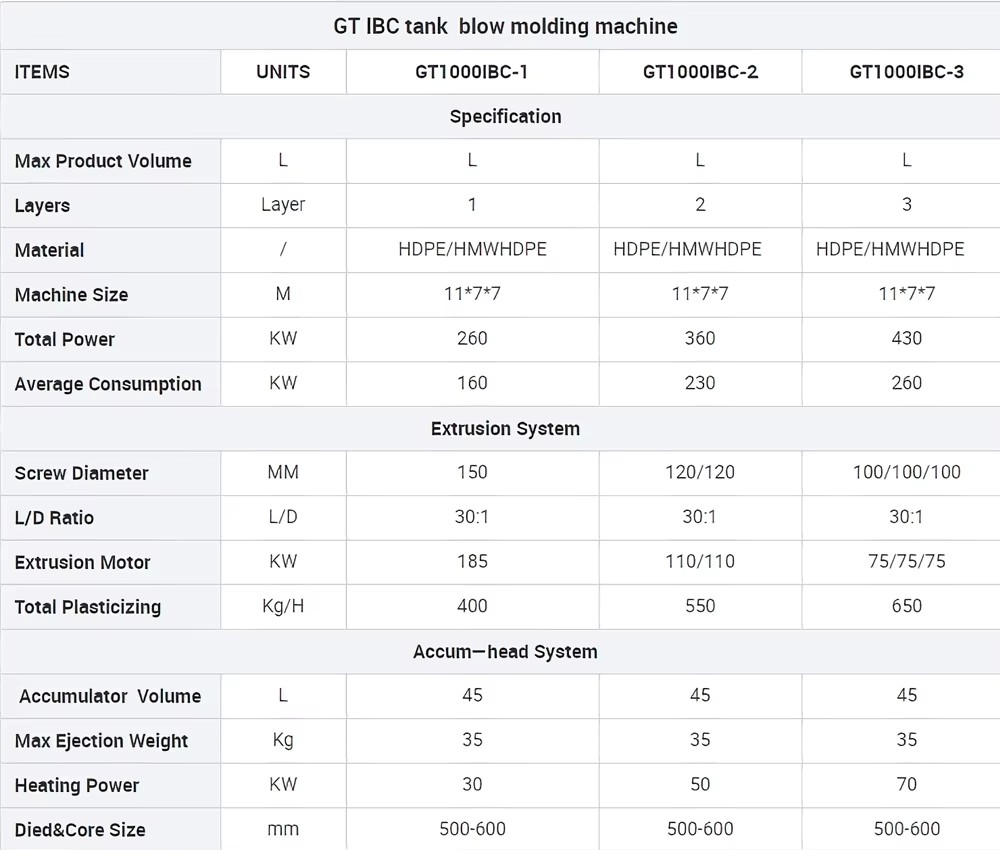
Task: Click the Extrusion System section heading
Action: click(x=505, y=429)
